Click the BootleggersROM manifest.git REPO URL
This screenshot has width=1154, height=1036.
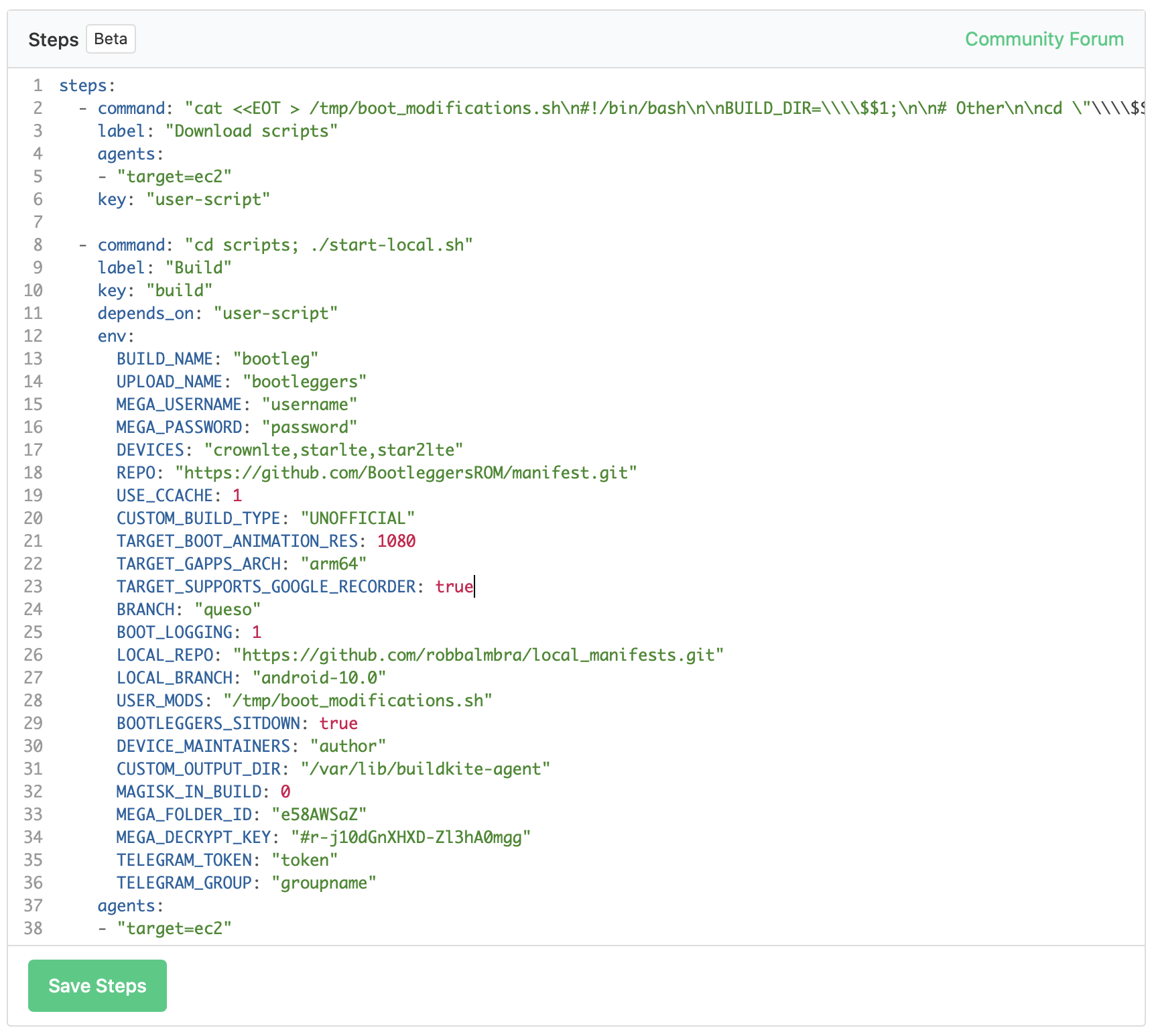[x=406, y=473]
